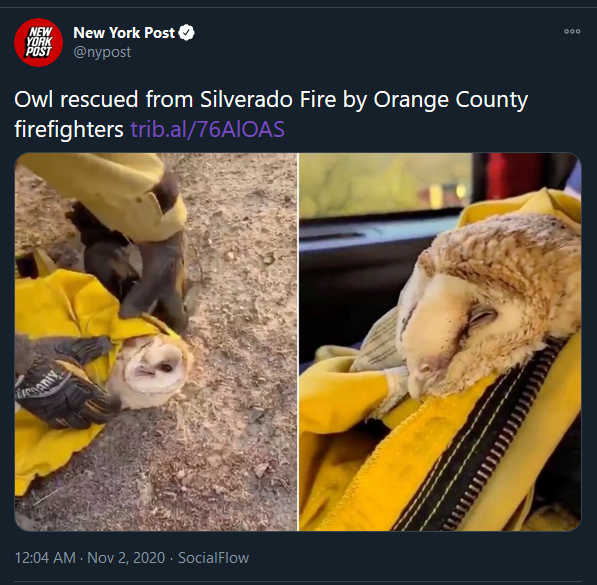Click the Nov 2, 2020 date
This screenshot has width=597, height=585.
pyautogui.click(x=126, y=558)
